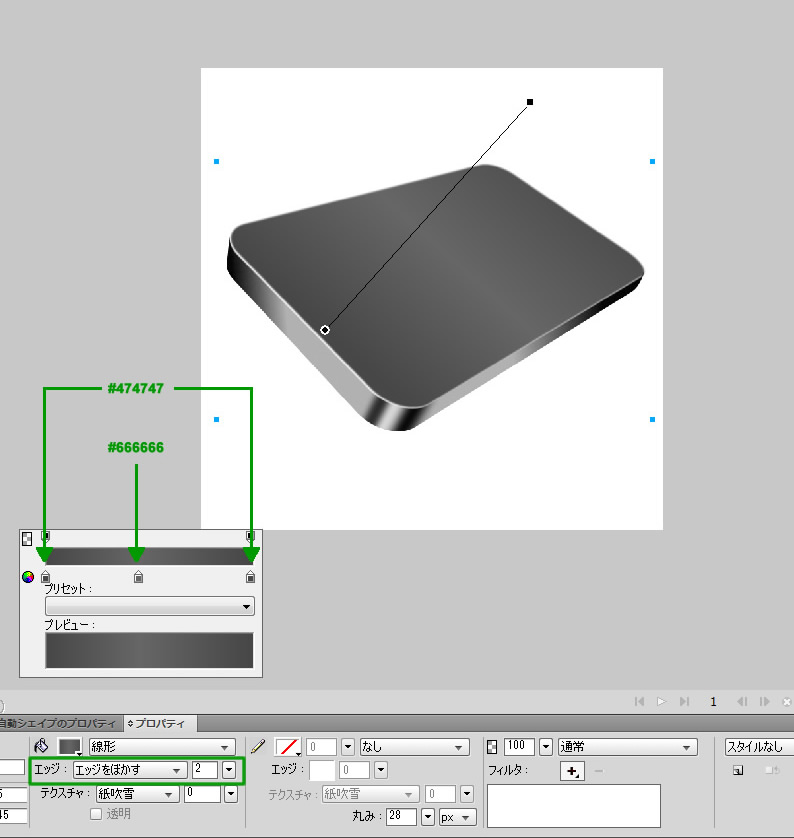Click the opacity checkerboard icon in gradient editor
The image size is (794, 838).
pyautogui.click(x=27, y=538)
